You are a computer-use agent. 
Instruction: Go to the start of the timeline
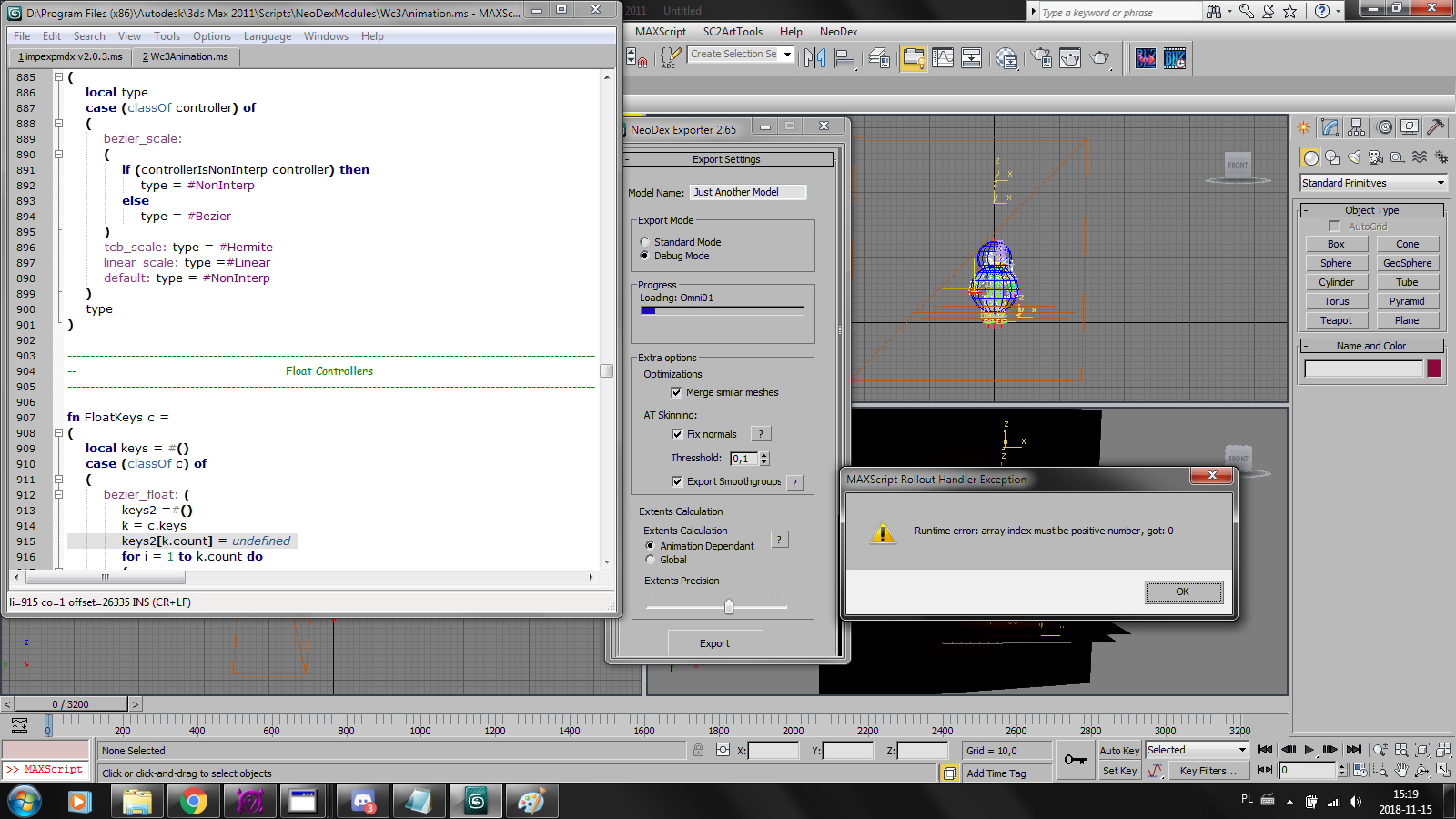(1265, 749)
